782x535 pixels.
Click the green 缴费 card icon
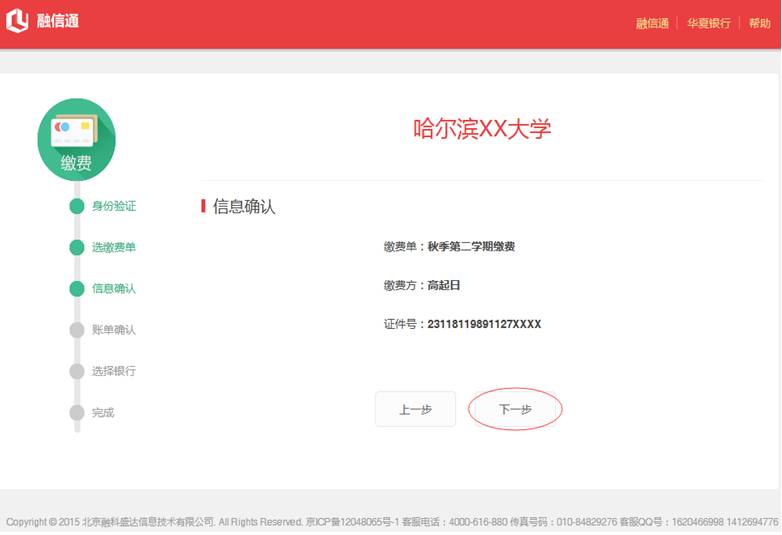coord(76,140)
